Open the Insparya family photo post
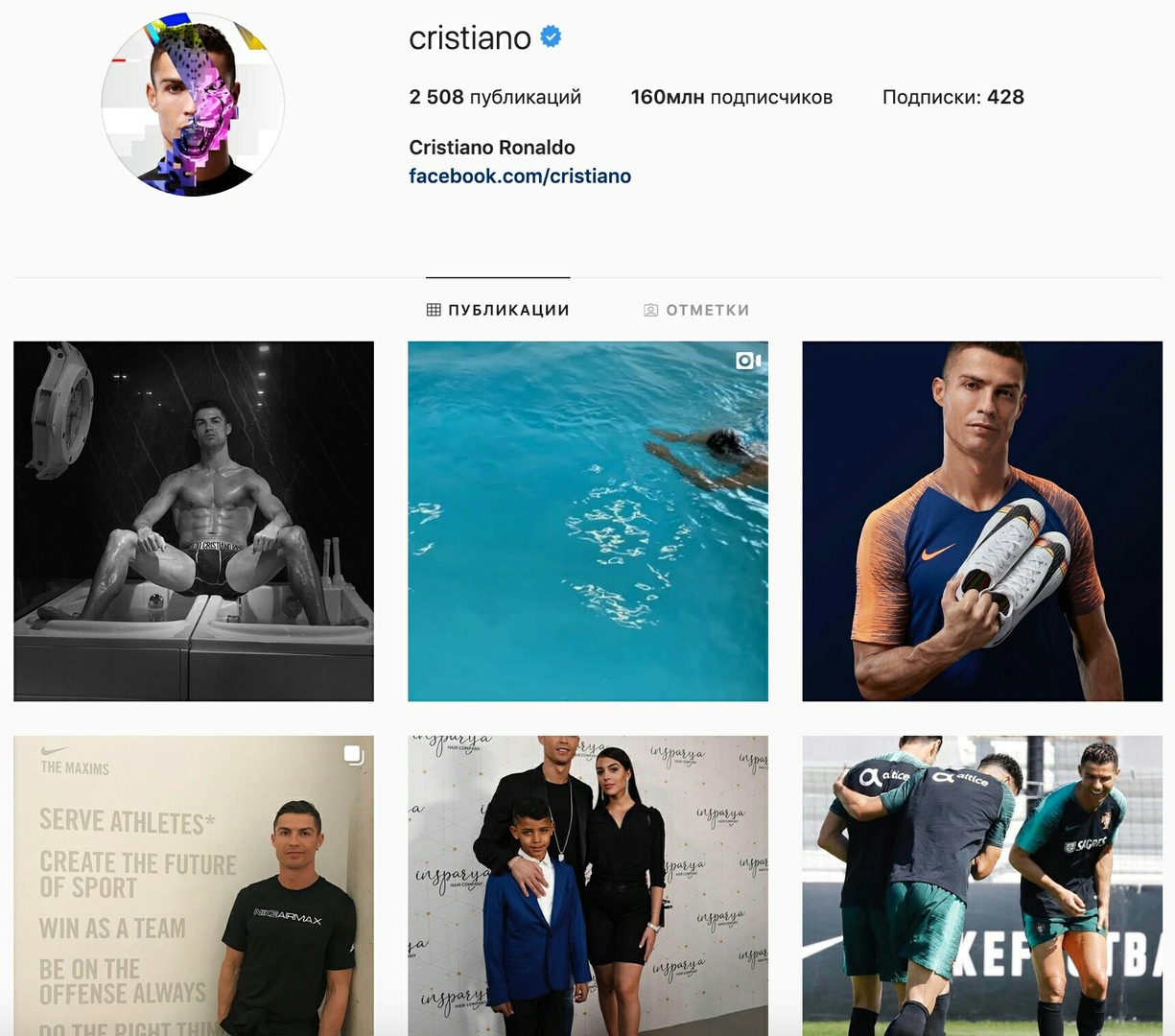The image size is (1175, 1036). [588, 885]
